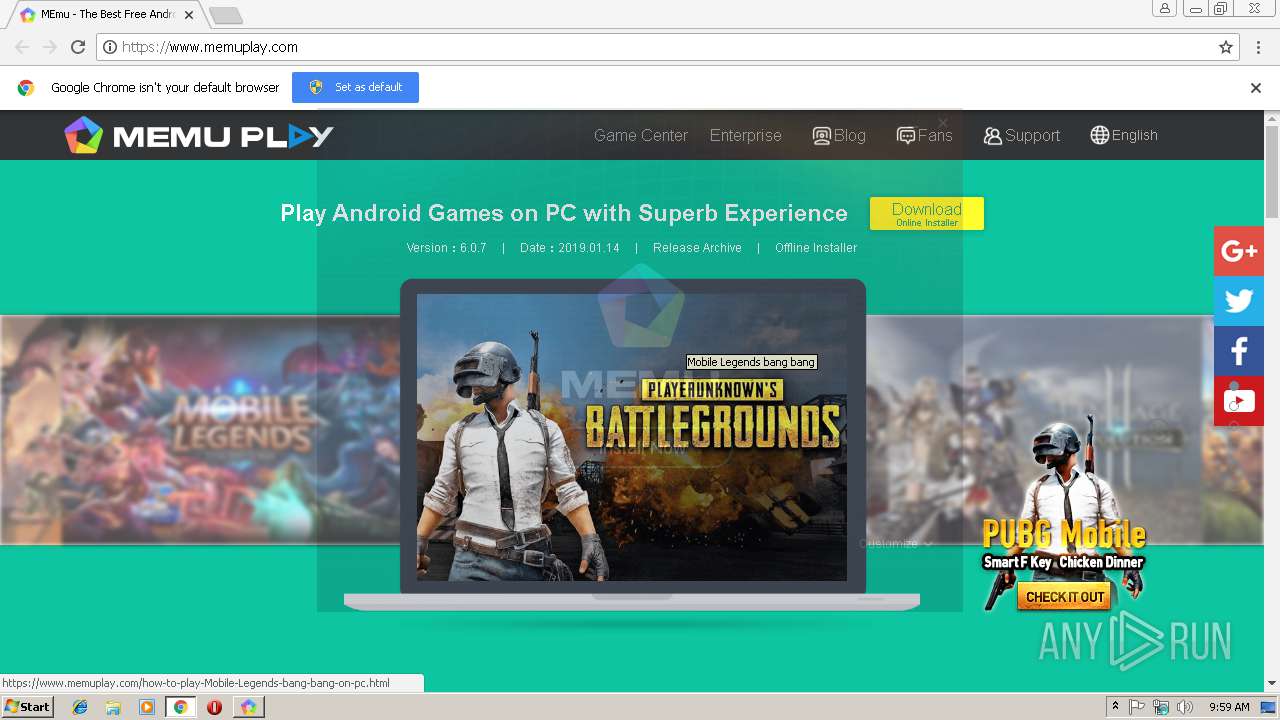This screenshot has height=720, width=1280.
Task: Open media player taskbar icon
Action: click(147, 707)
